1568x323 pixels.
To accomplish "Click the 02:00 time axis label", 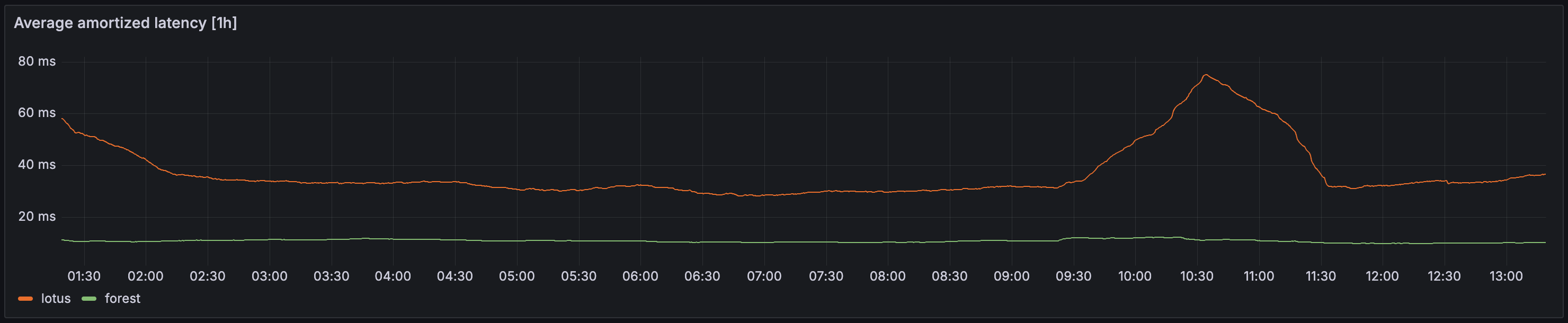I will click(146, 276).
